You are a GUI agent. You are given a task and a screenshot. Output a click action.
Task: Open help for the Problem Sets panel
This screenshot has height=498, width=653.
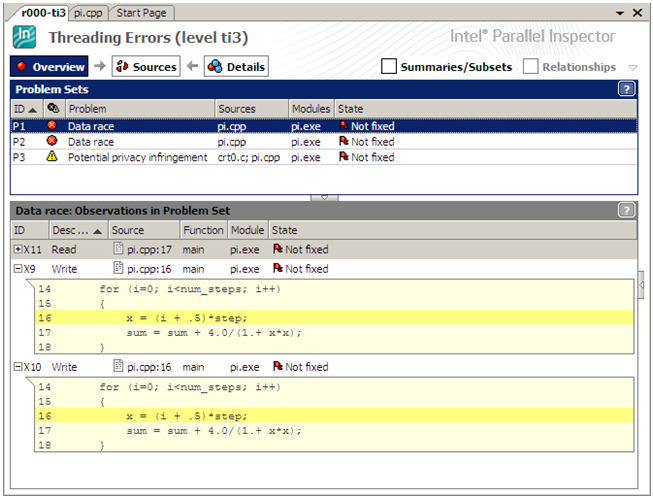click(626, 89)
